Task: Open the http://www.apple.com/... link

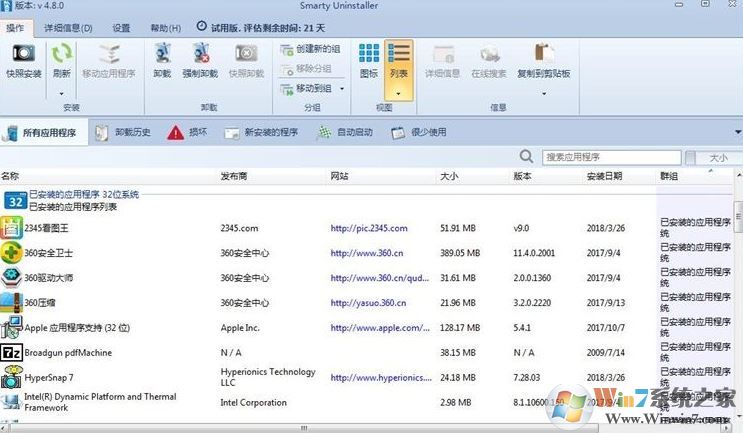Action: click(380, 328)
